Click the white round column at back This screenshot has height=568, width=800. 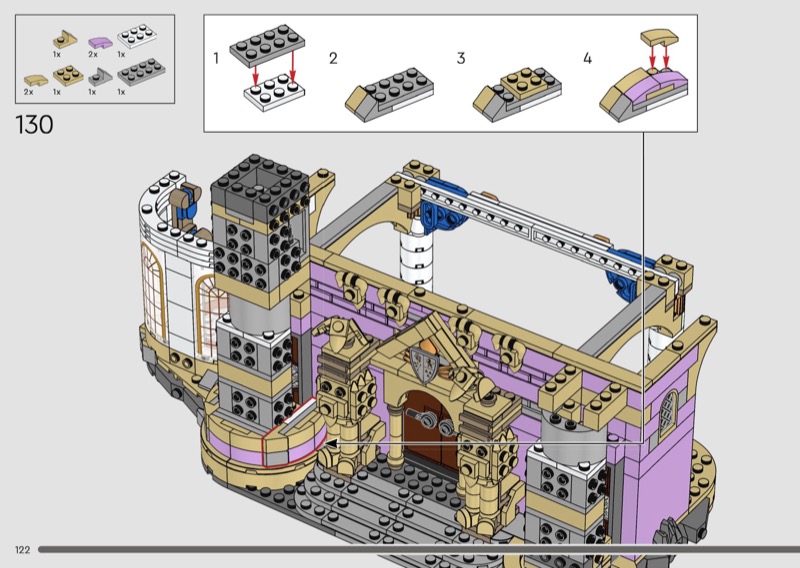414,250
